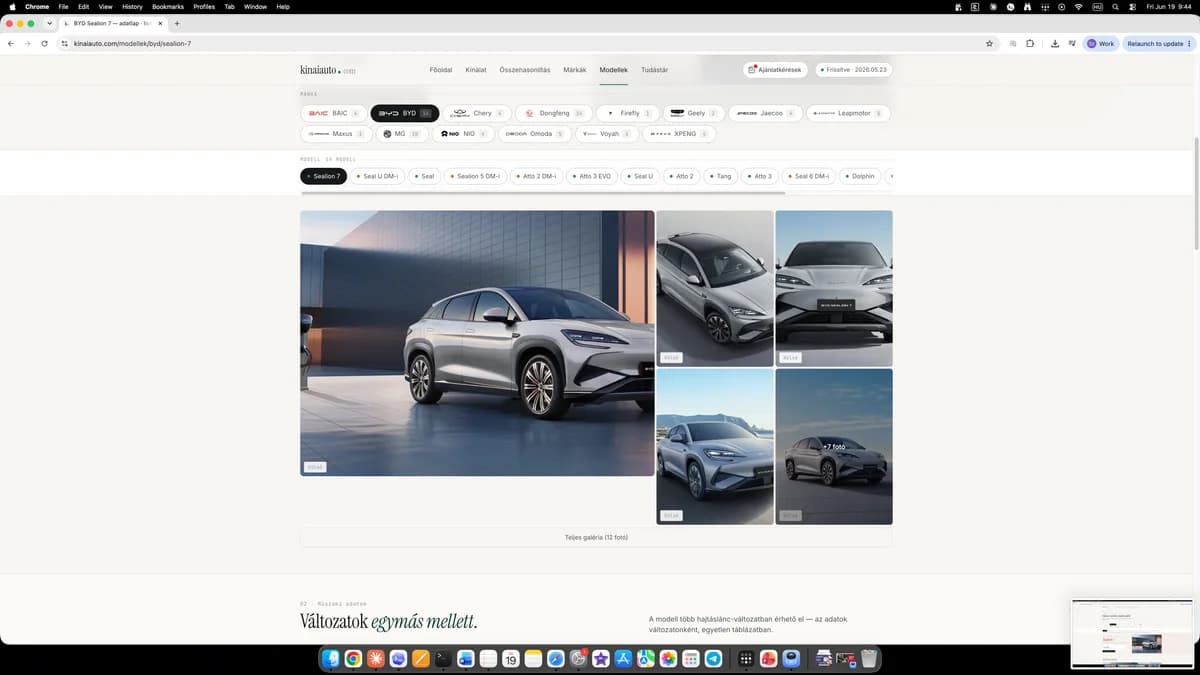Open the Chrome menu in menu bar
The image size is (1200, 675).
click(x=37, y=6)
